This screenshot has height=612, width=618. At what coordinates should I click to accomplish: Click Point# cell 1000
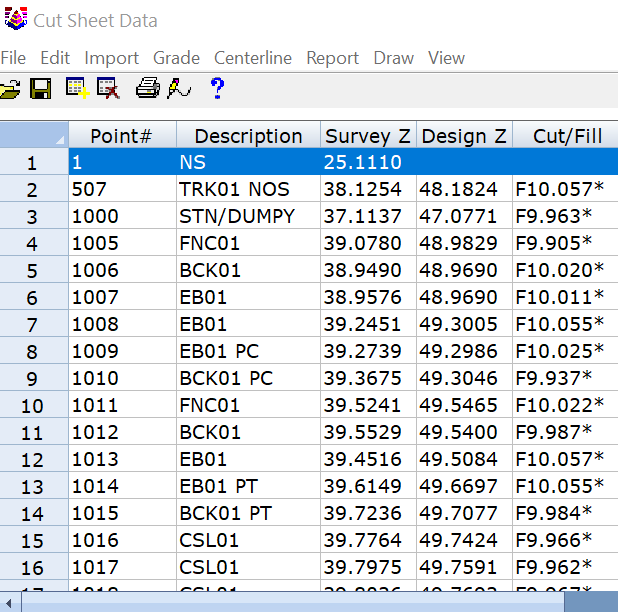123,216
